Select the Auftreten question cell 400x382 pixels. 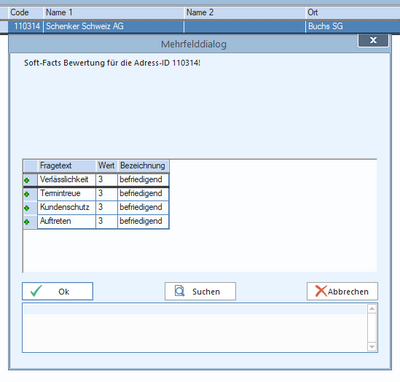coord(67,221)
